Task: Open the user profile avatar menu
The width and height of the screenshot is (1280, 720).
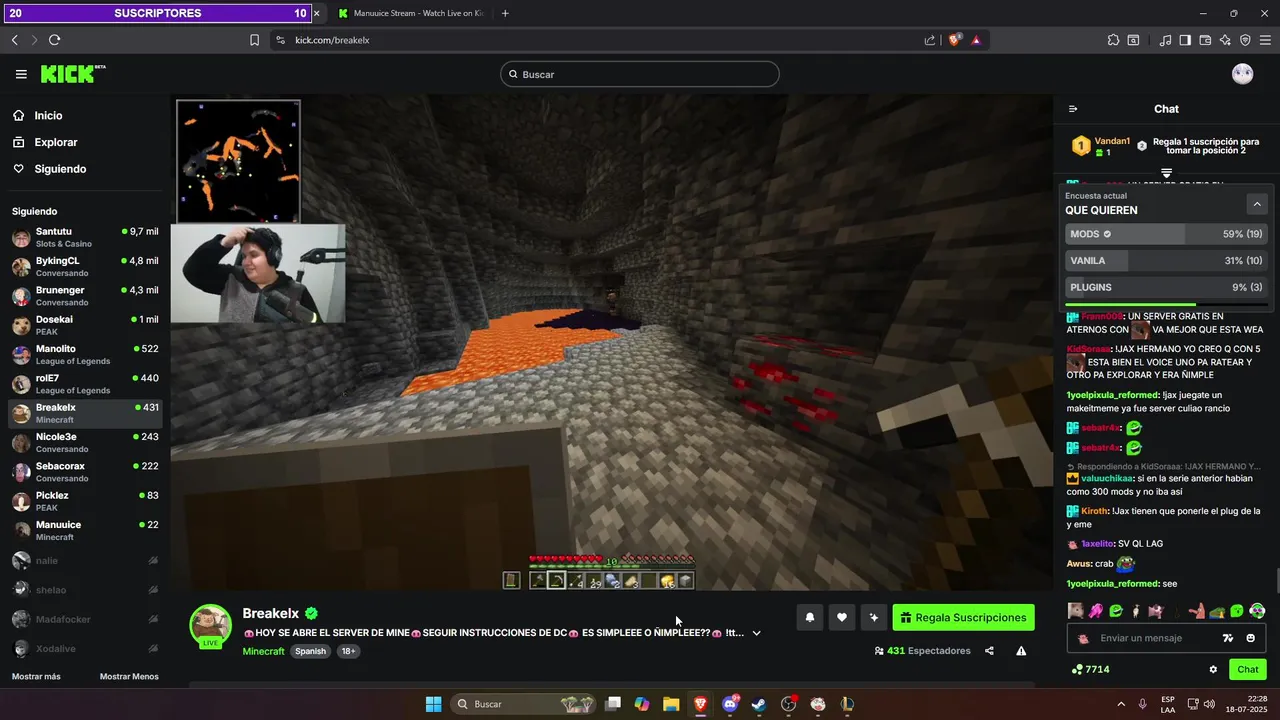Action: (1242, 74)
